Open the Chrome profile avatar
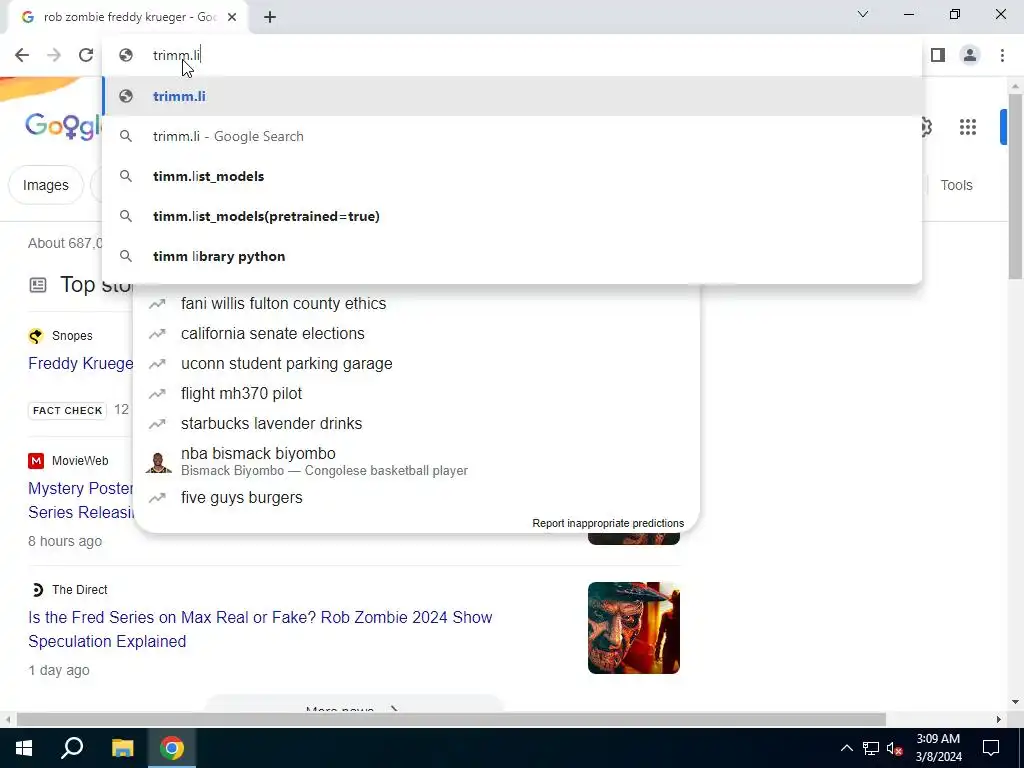 (x=970, y=55)
